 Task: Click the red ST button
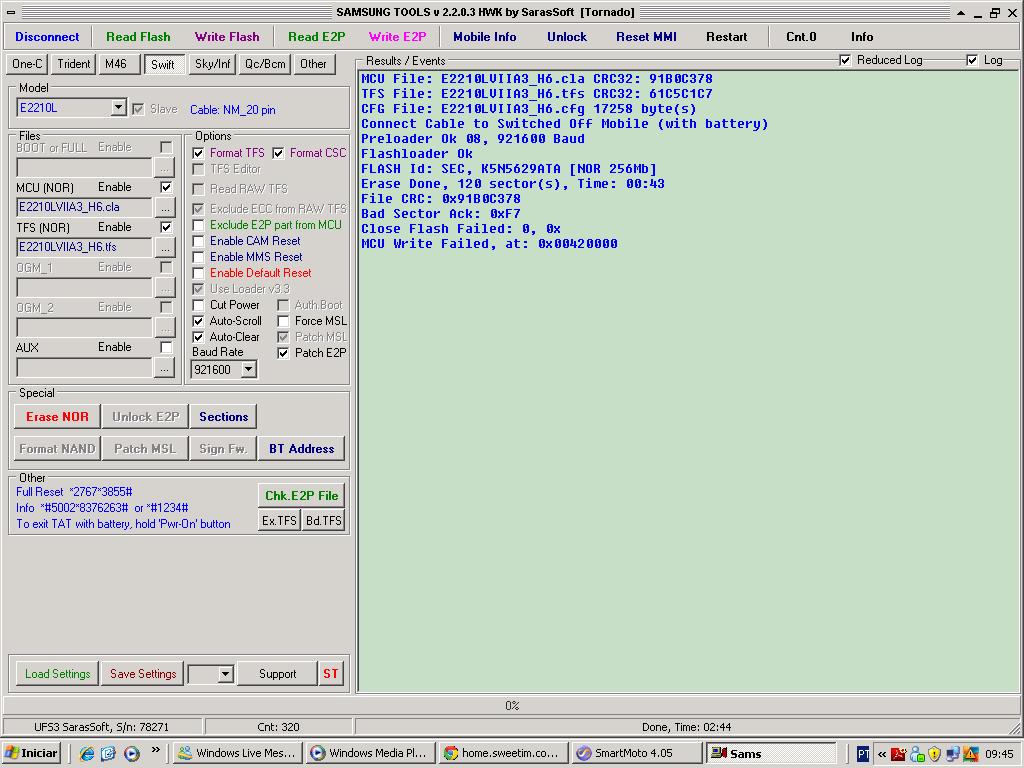(x=330, y=674)
